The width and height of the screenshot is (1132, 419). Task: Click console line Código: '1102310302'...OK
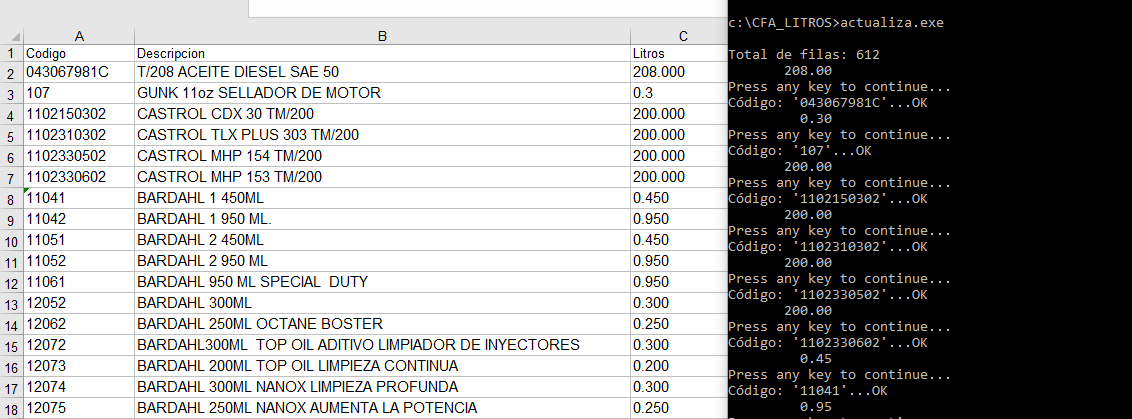tap(828, 247)
